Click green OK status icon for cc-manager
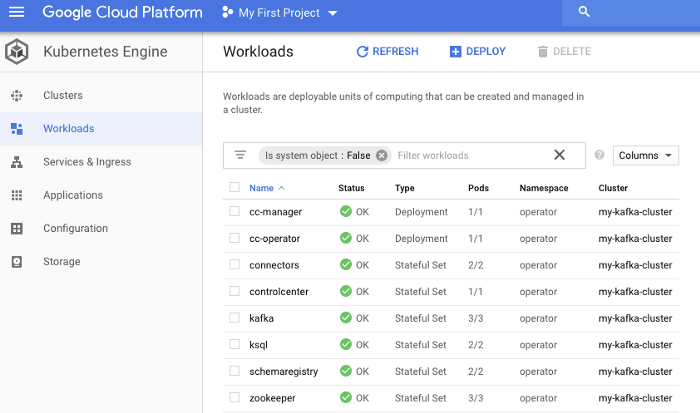This screenshot has width=700, height=413. (346, 211)
